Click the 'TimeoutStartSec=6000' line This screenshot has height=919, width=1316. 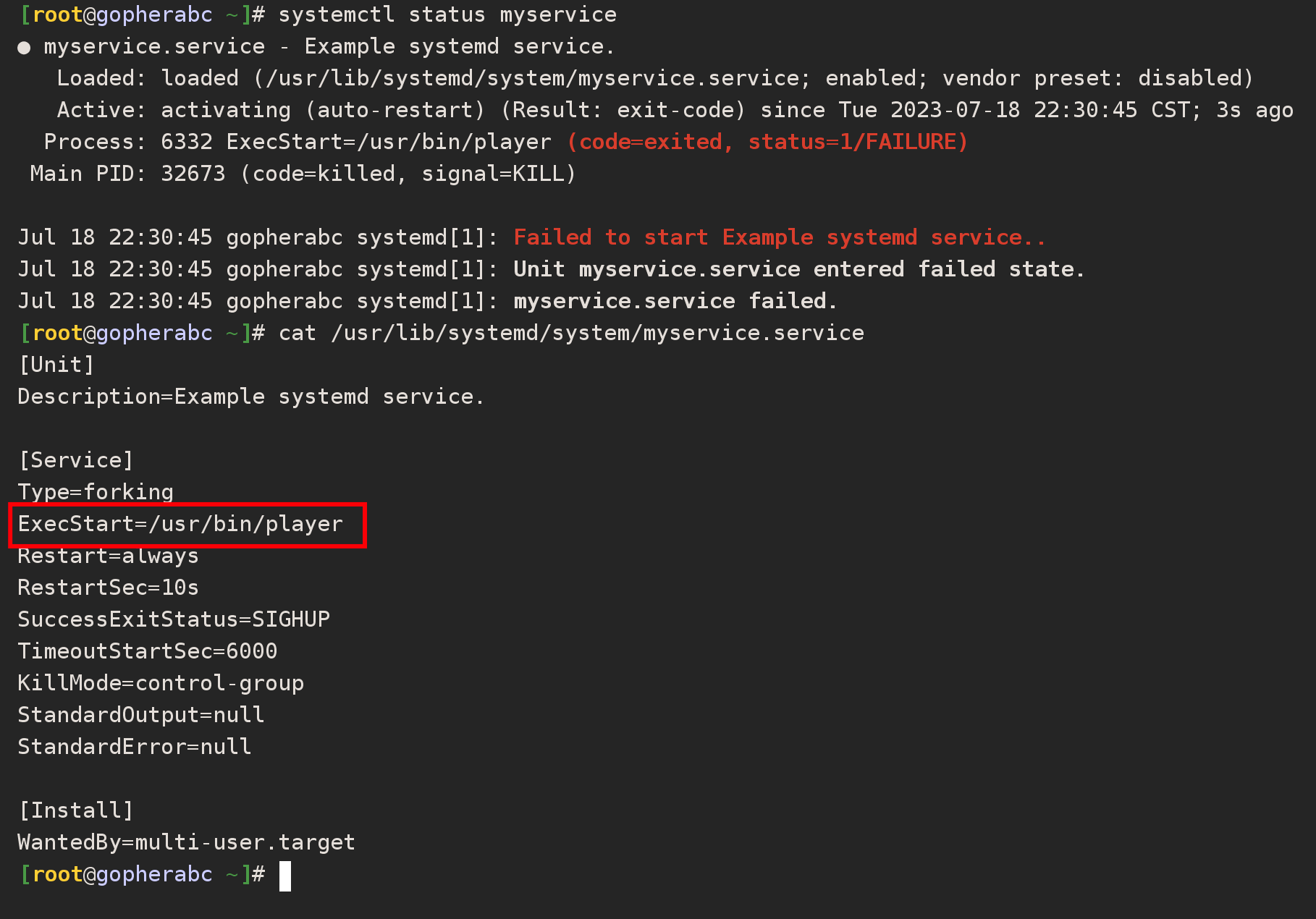[148, 651]
